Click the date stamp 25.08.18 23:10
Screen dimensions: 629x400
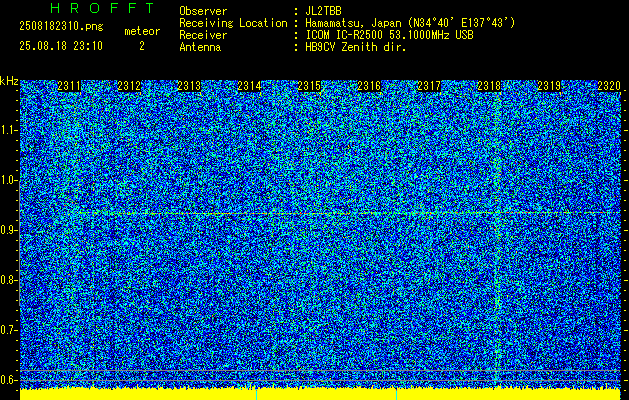(61, 46)
